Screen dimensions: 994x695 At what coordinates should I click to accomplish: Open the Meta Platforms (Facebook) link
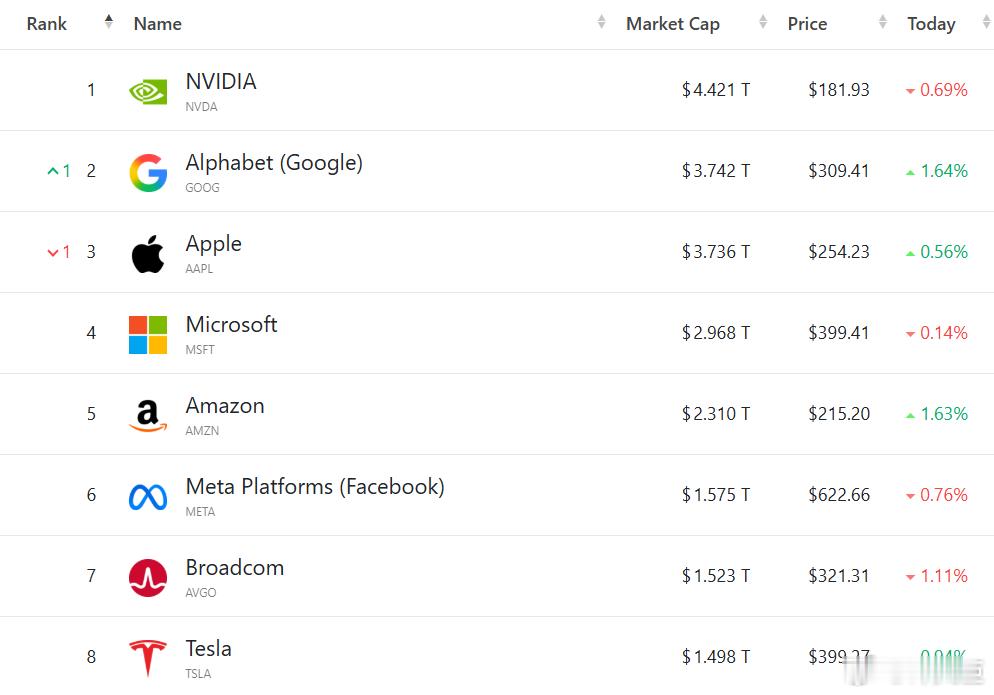(315, 487)
